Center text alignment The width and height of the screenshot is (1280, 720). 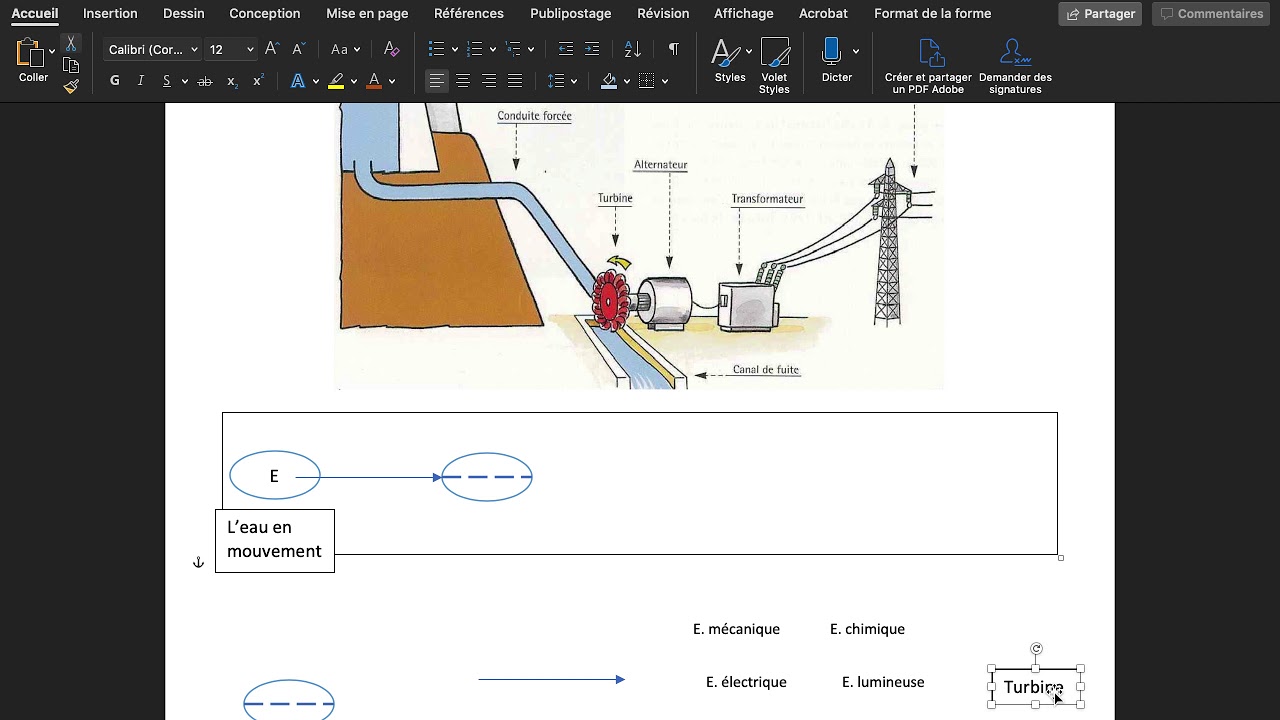click(463, 81)
